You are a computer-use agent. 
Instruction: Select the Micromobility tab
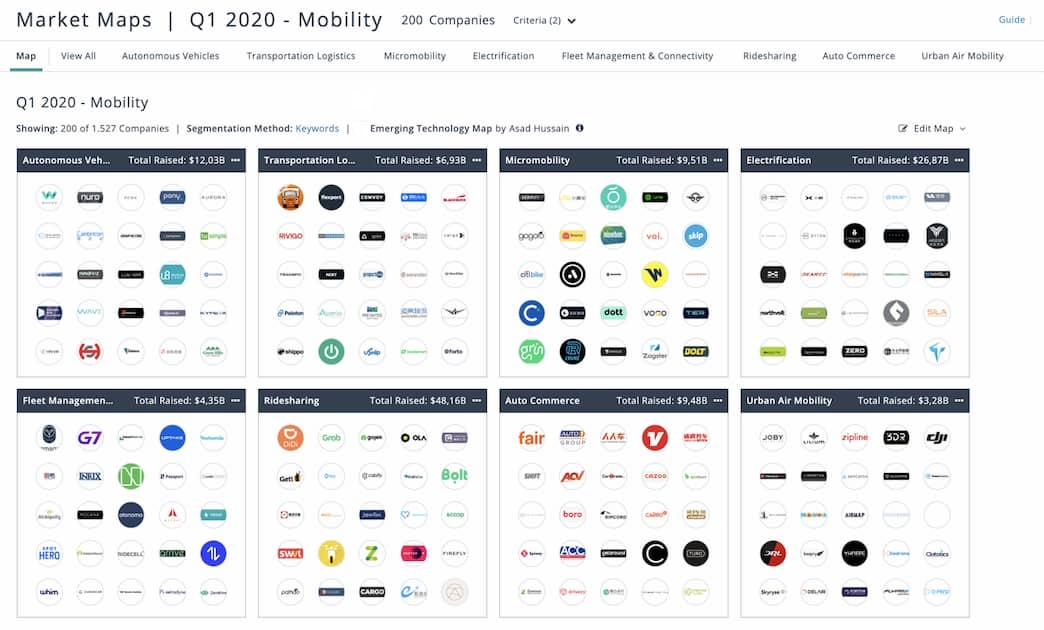(x=415, y=56)
